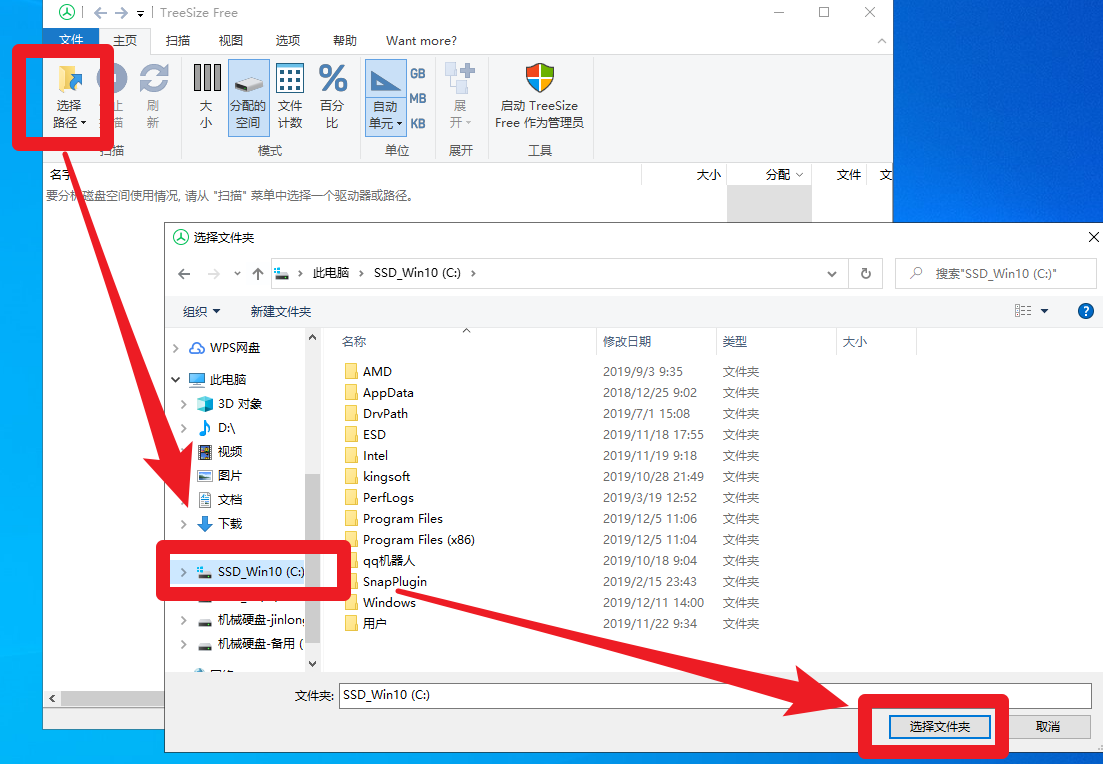
Task: Set size unit to MB
Action: [x=418, y=98]
